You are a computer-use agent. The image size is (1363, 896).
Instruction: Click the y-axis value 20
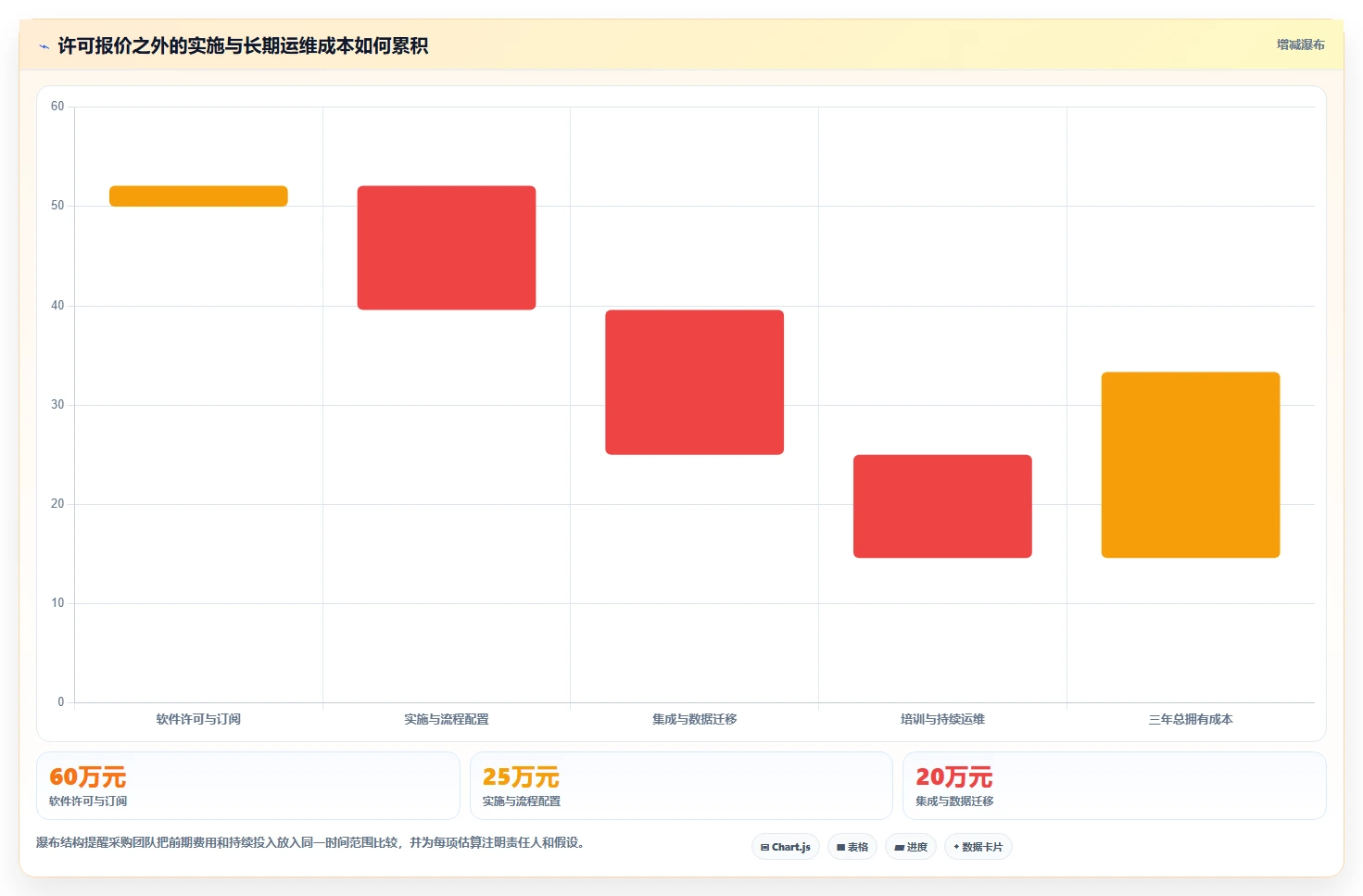(x=57, y=504)
